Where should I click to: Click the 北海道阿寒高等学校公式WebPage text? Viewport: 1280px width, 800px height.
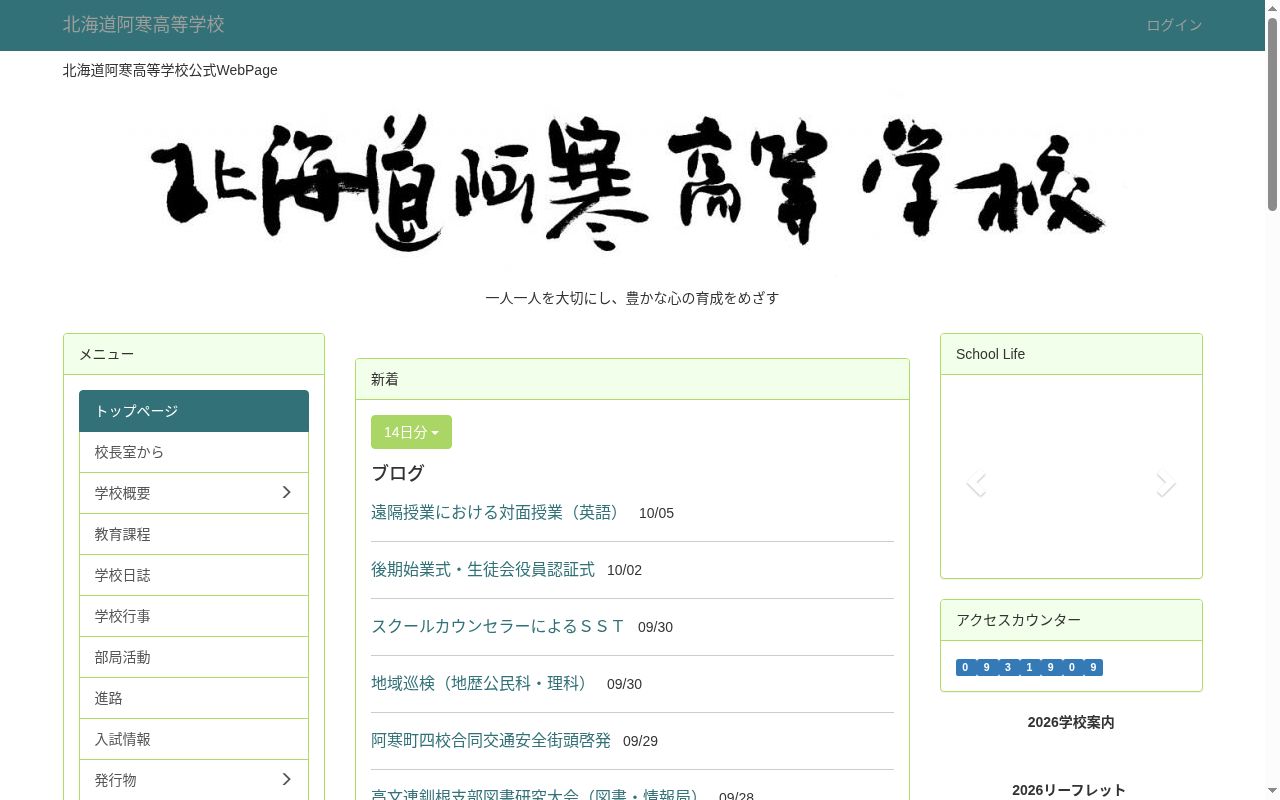tap(170, 70)
